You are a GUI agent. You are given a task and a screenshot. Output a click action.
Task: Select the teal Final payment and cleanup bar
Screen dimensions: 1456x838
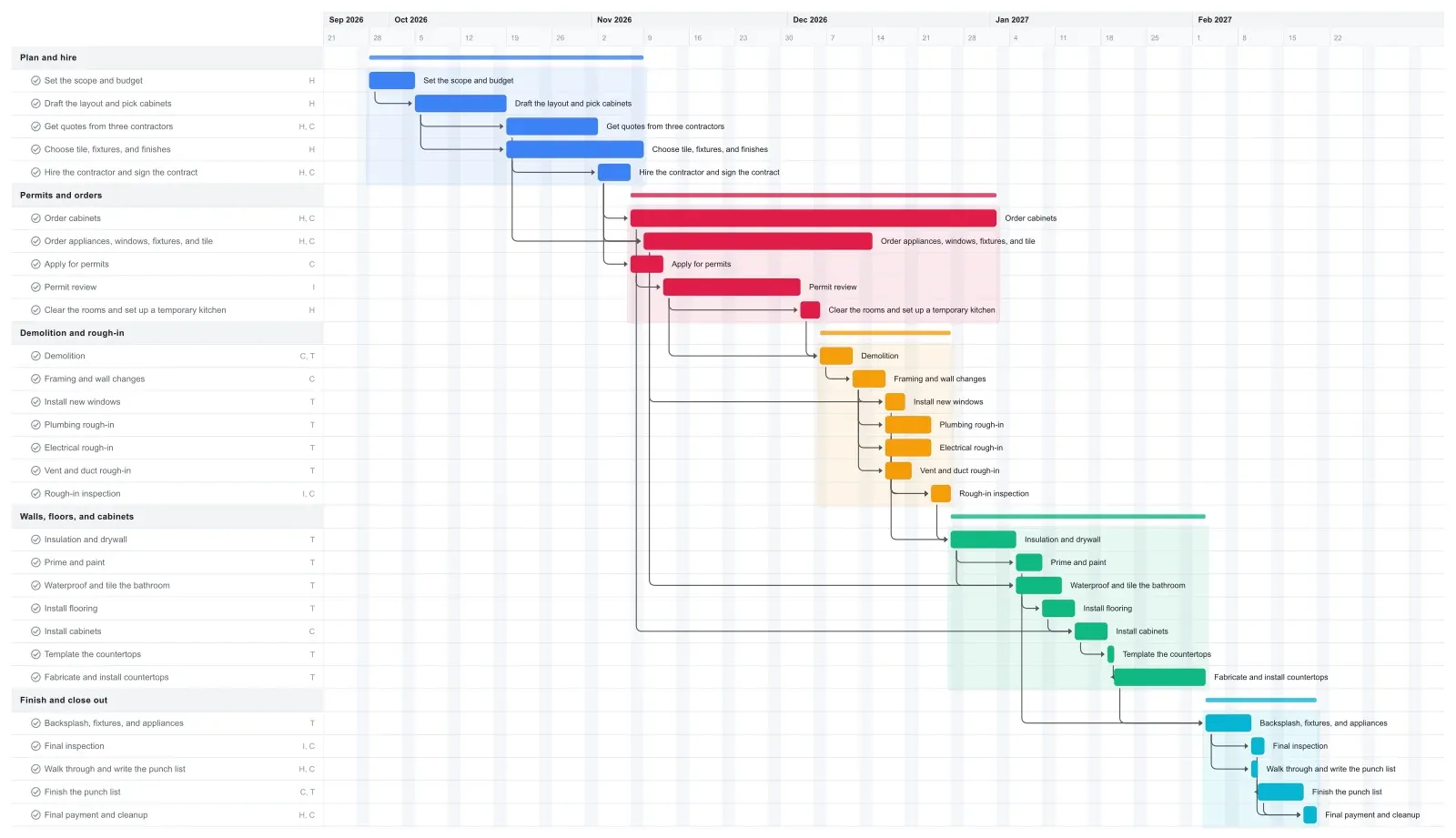coord(1310,815)
